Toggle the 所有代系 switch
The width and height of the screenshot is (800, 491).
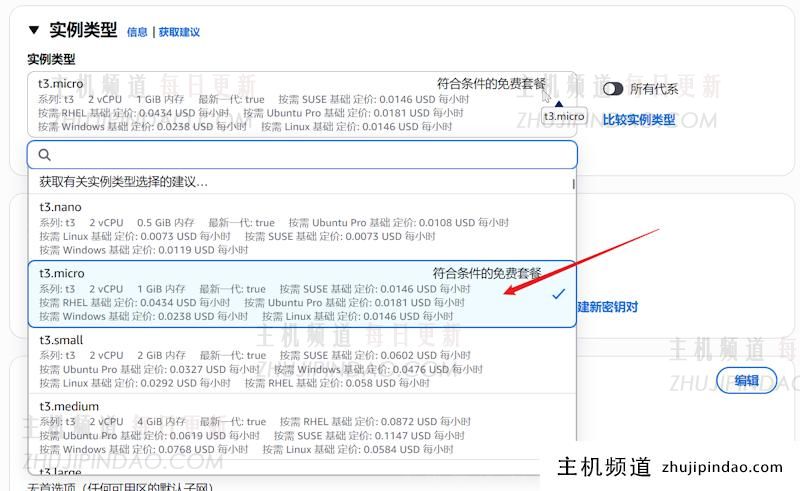[613, 89]
